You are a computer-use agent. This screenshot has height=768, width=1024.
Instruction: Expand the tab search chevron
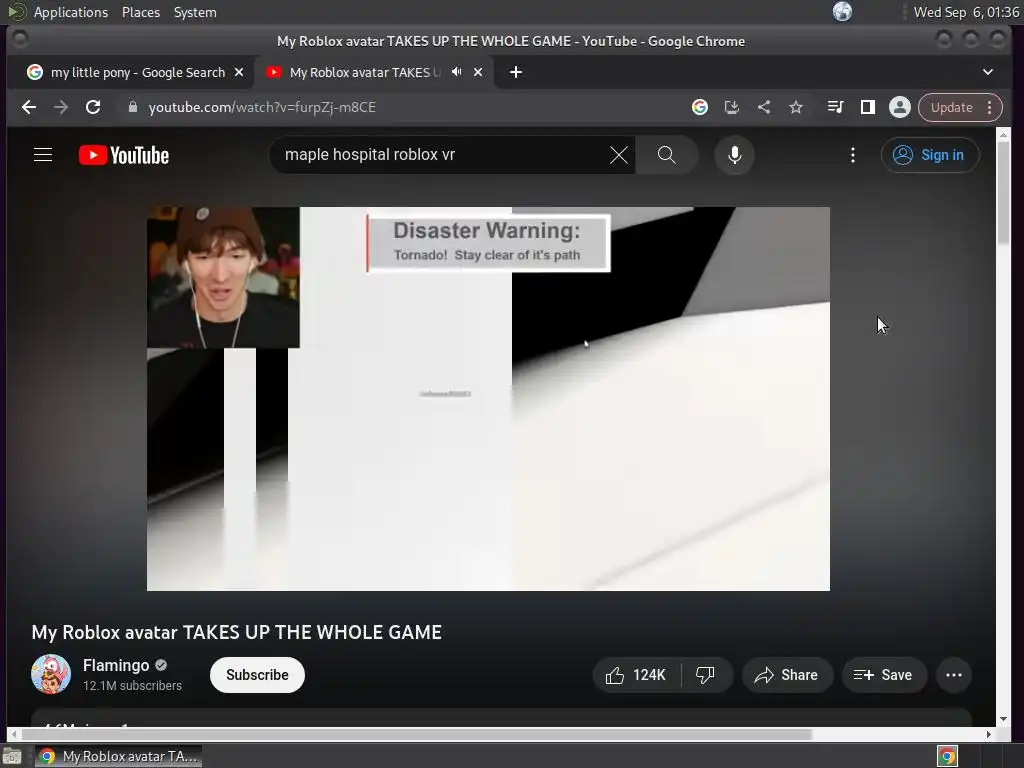pos(987,72)
